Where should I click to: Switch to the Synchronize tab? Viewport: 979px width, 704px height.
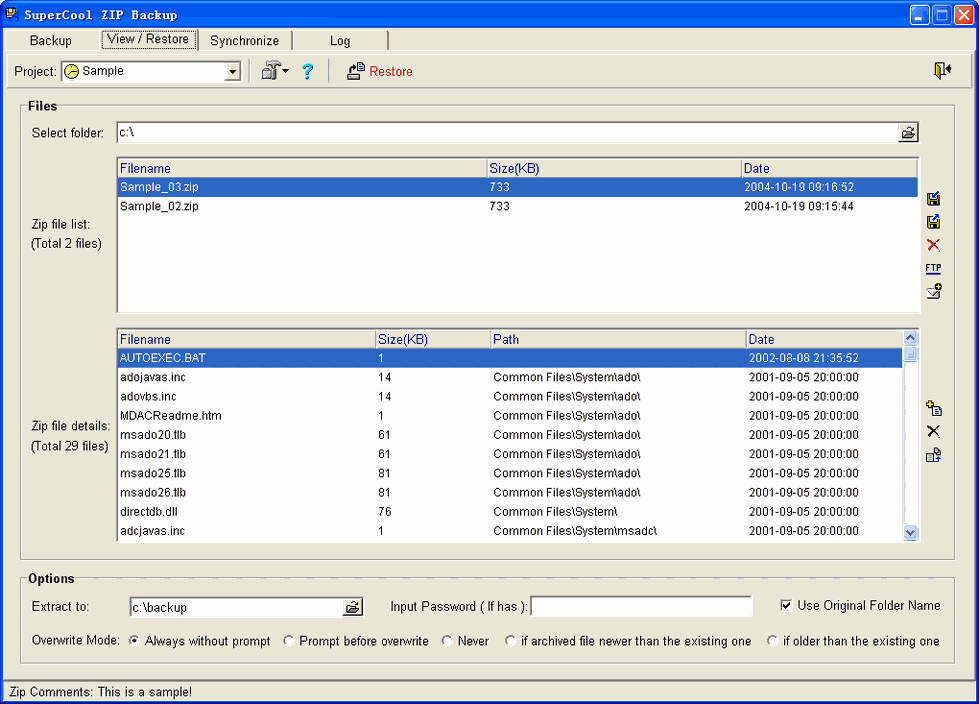tap(245, 41)
